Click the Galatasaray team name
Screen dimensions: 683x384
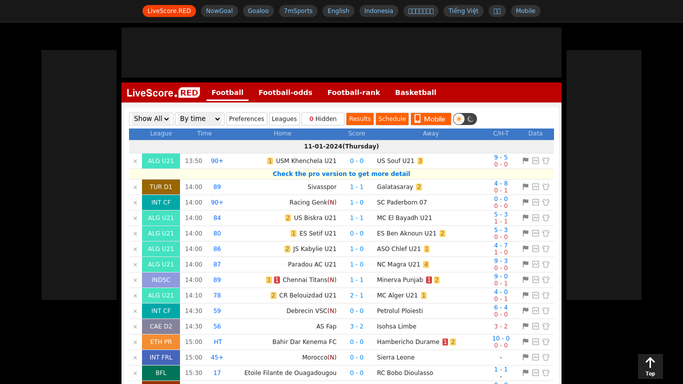tap(395, 187)
